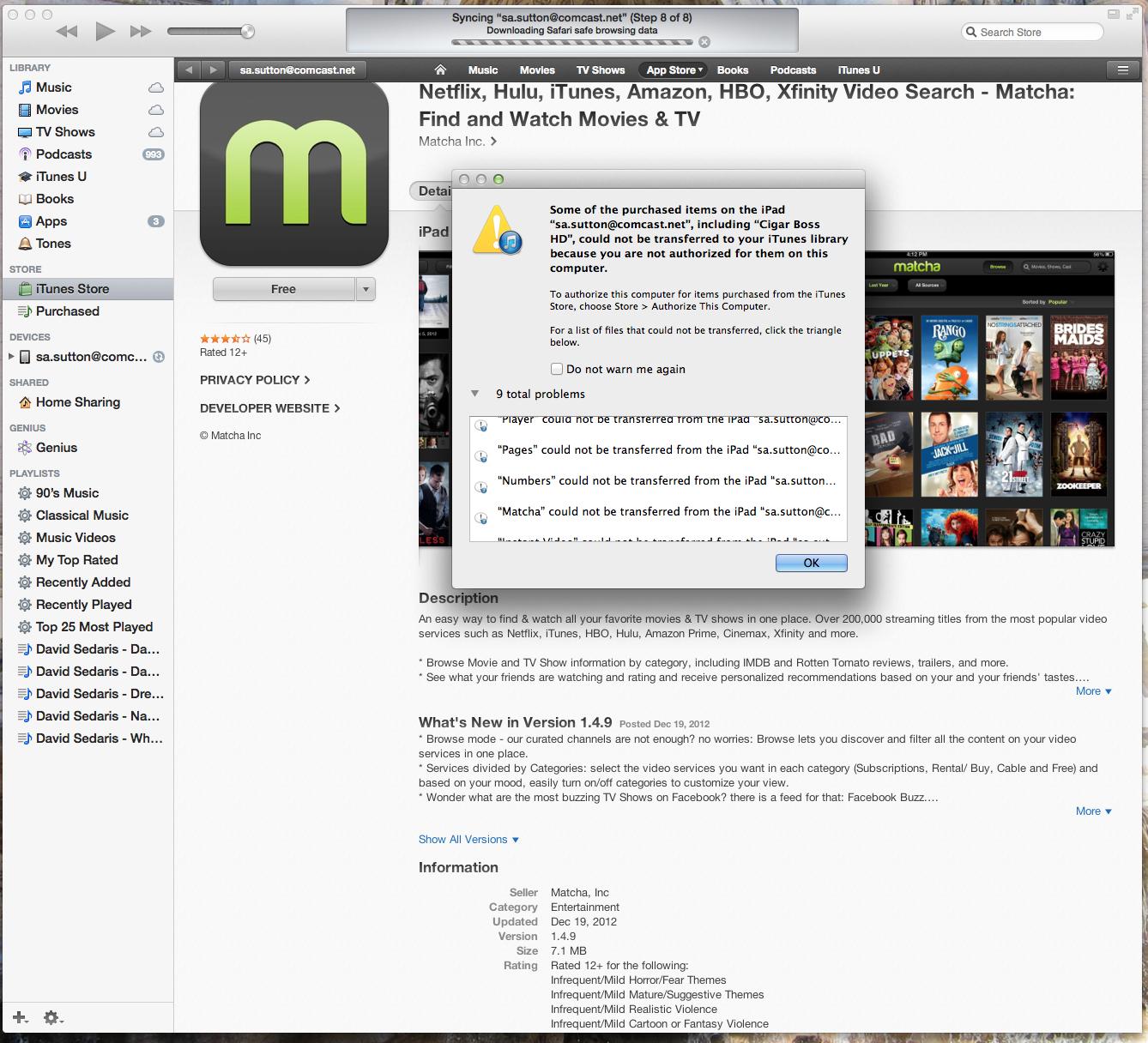Open the Podcasts store tab
Screen dimensions: 1148x1043
click(x=793, y=70)
